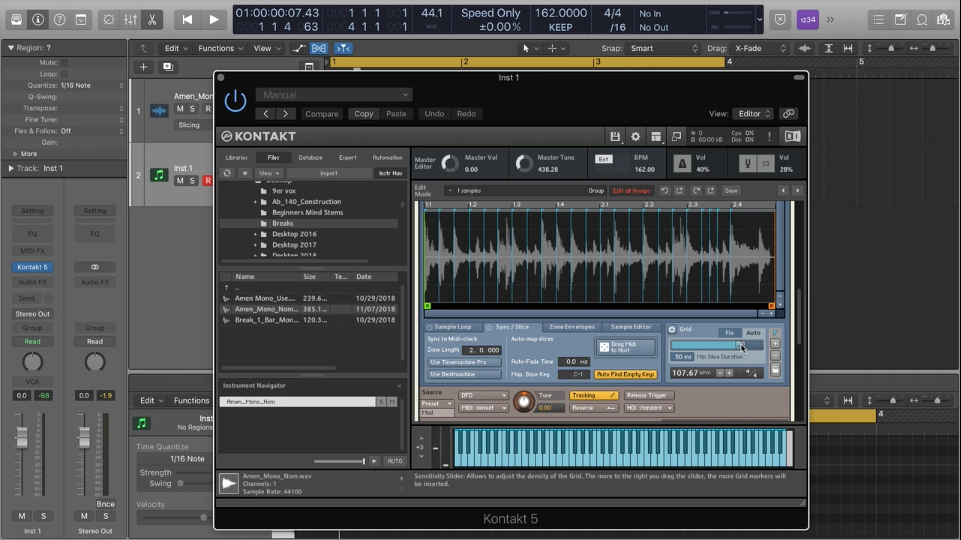The width and height of the screenshot is (961, 540).
Task: Open the Logic library panel icon
Action: point(17,20)
